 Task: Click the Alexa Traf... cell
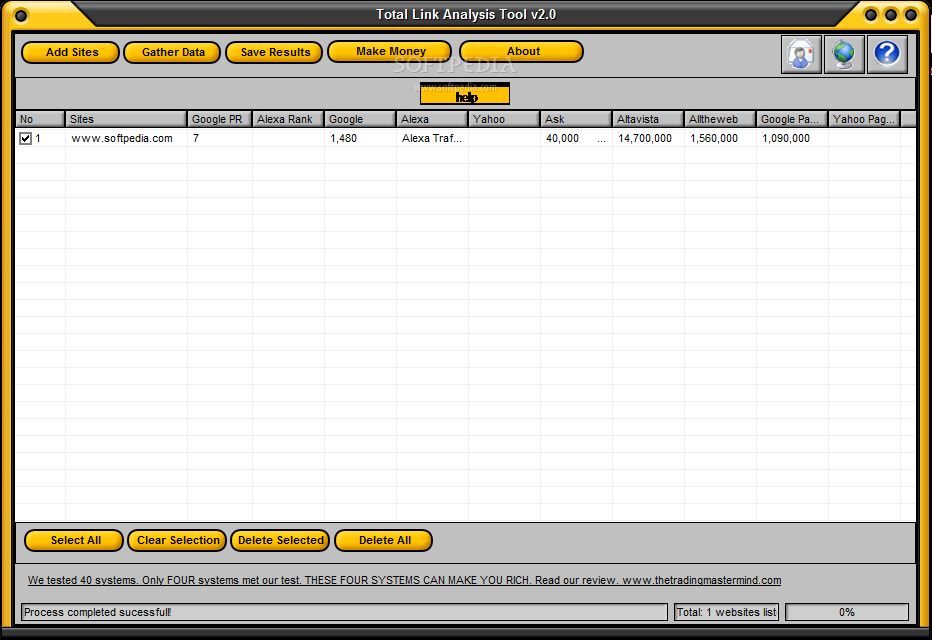432,138
